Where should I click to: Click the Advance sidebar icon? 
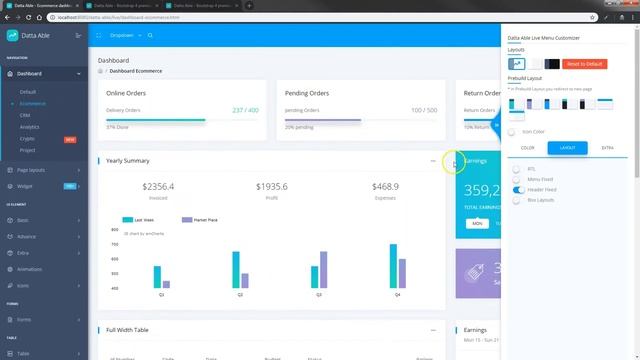[x=10, y=237]
